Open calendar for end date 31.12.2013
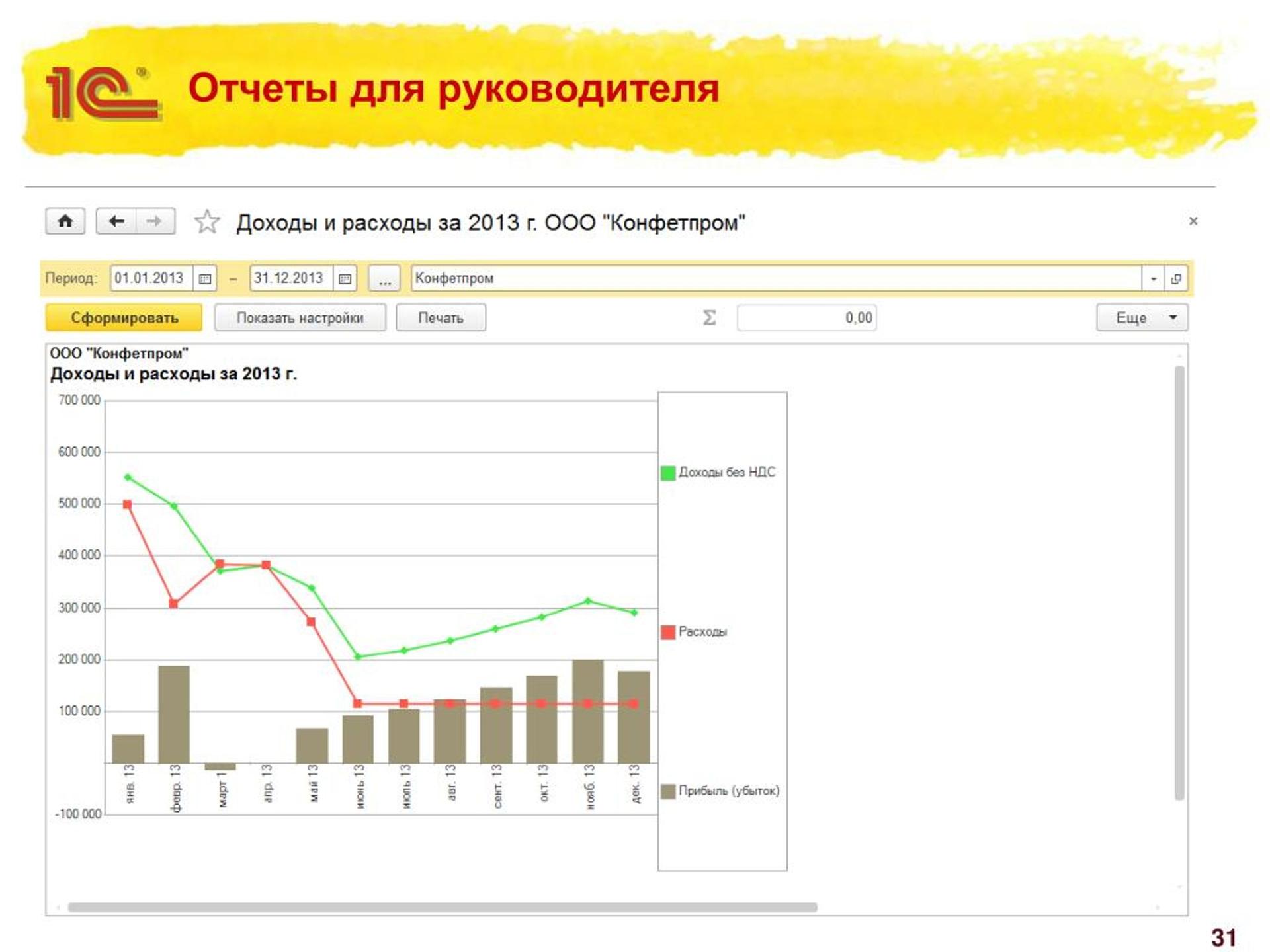 [x=345, y=278]
